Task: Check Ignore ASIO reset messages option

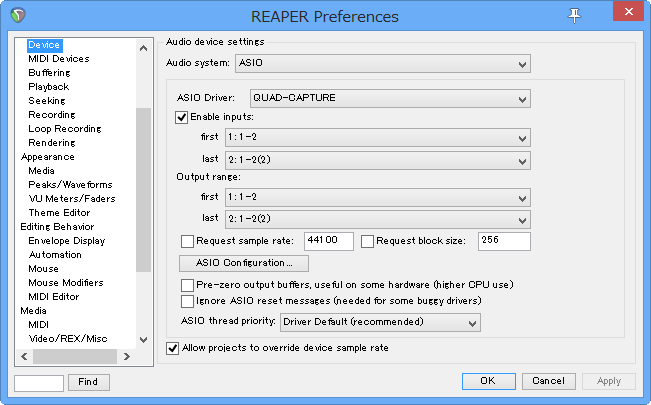Action: pos(187,301)
